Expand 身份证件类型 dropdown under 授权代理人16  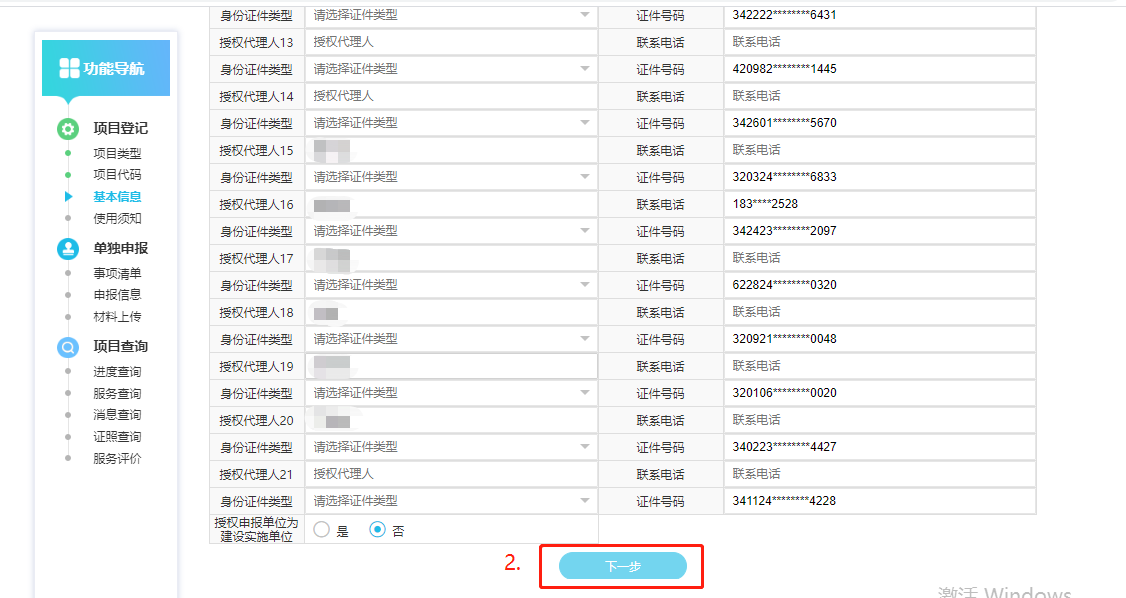pyautogui.click(x=450, y=231)
